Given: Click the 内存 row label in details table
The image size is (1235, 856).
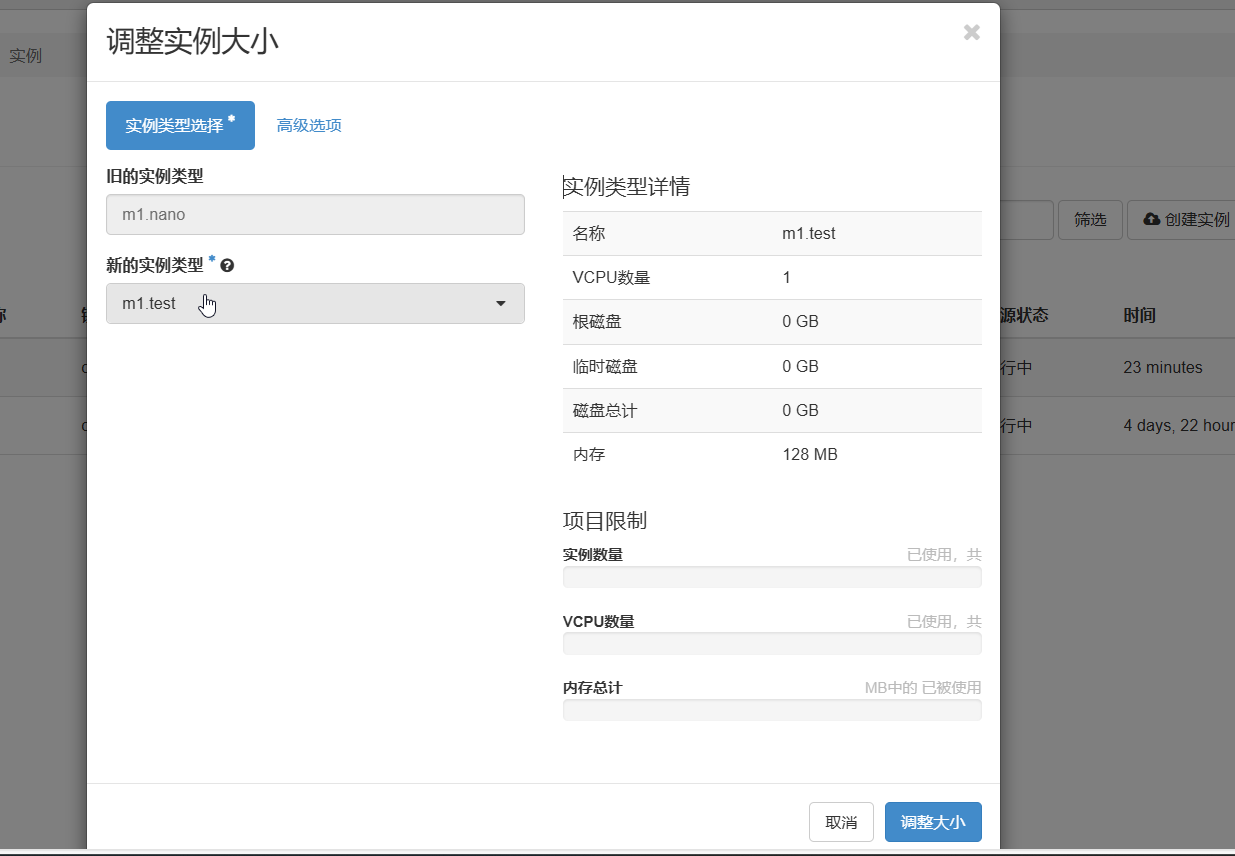Looking at the screenshot, I should [x=589, y=454].
